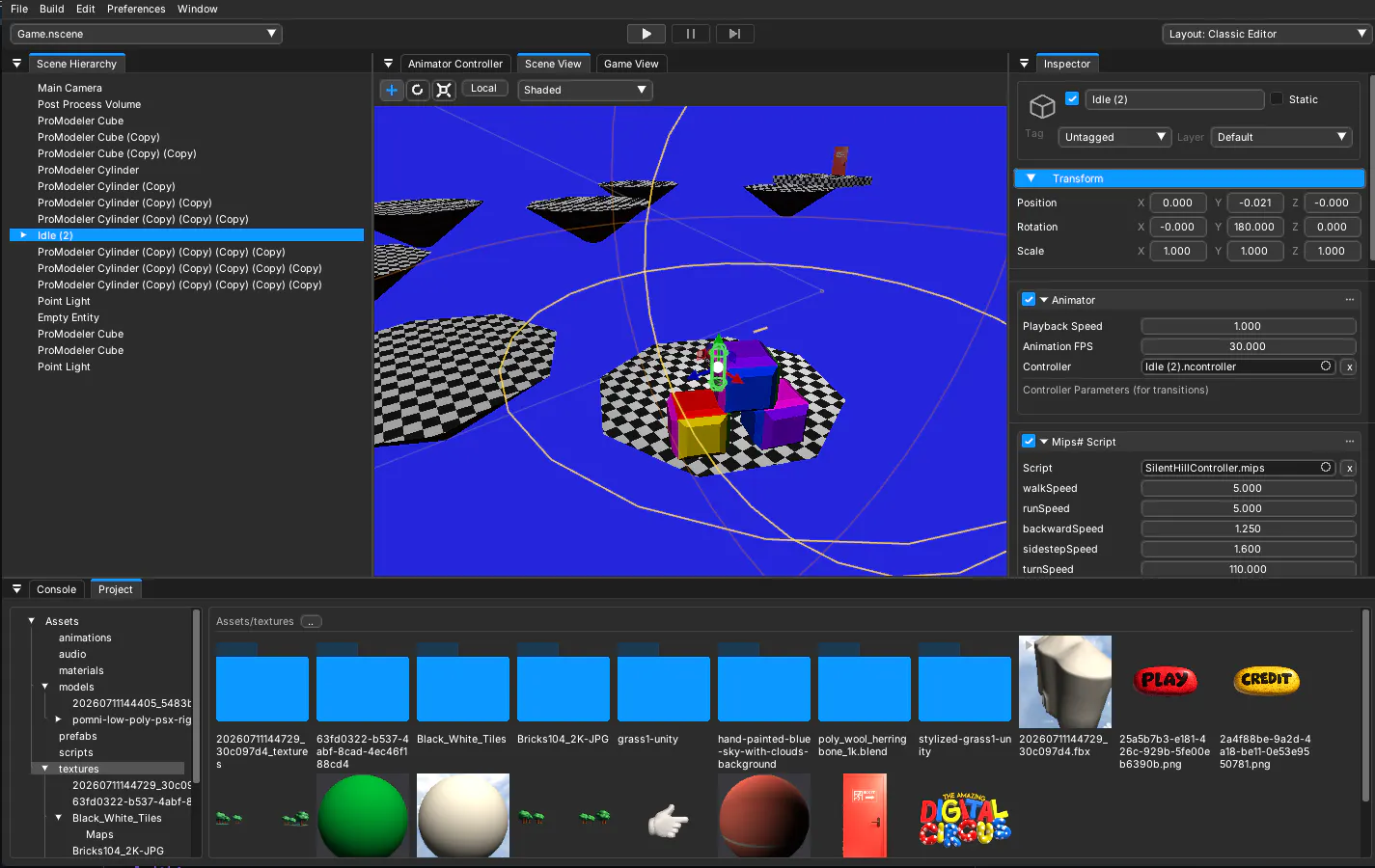This screenshot has height=868, width=1375.
Task: Adjust the Playback Speed value
Action: (1248, 326)
